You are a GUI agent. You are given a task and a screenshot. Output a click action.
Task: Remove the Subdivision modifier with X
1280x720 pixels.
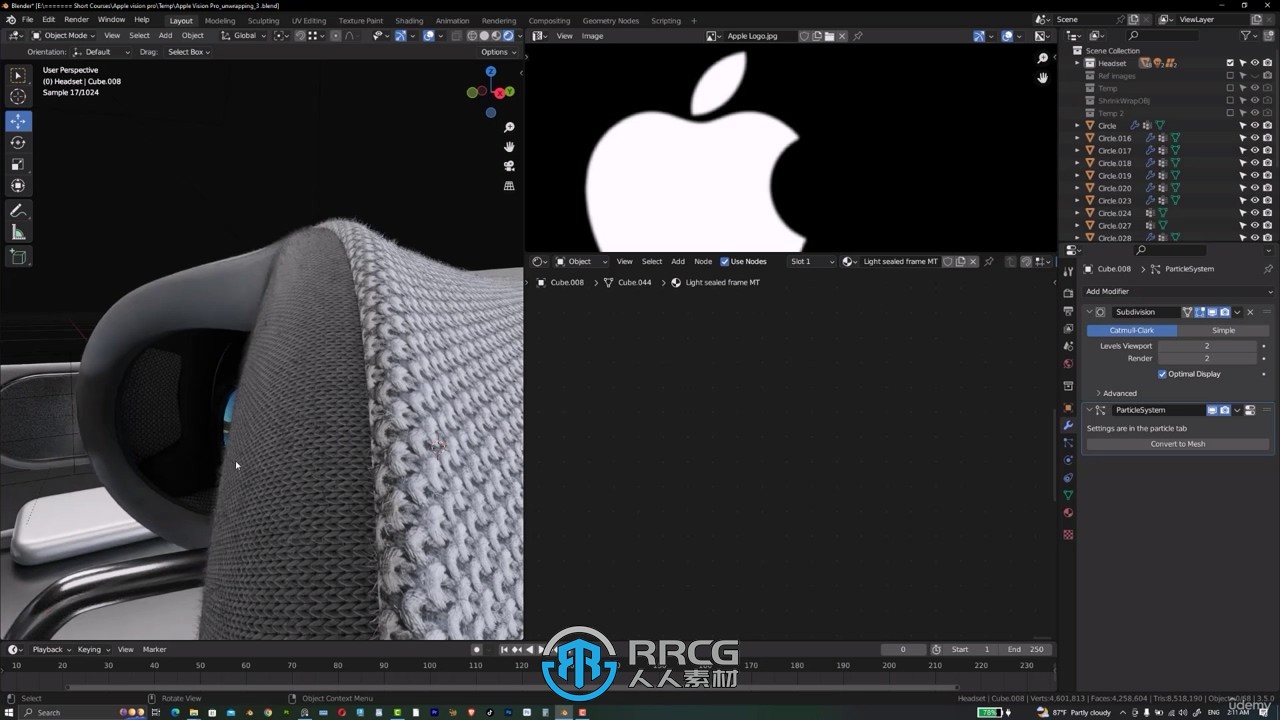tap(1250, 312)
